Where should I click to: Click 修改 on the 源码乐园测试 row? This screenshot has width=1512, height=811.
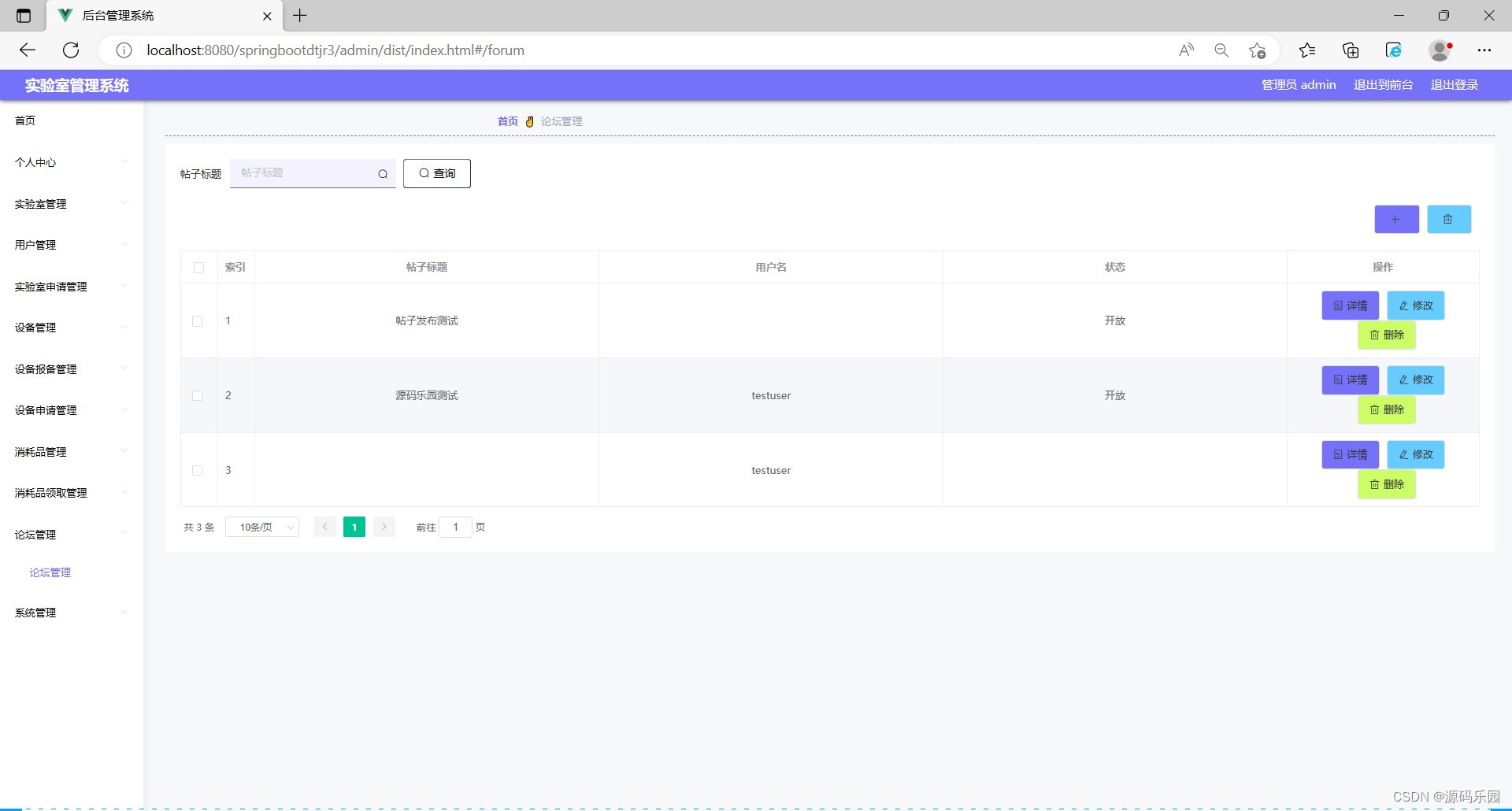tap(1415, 380)
